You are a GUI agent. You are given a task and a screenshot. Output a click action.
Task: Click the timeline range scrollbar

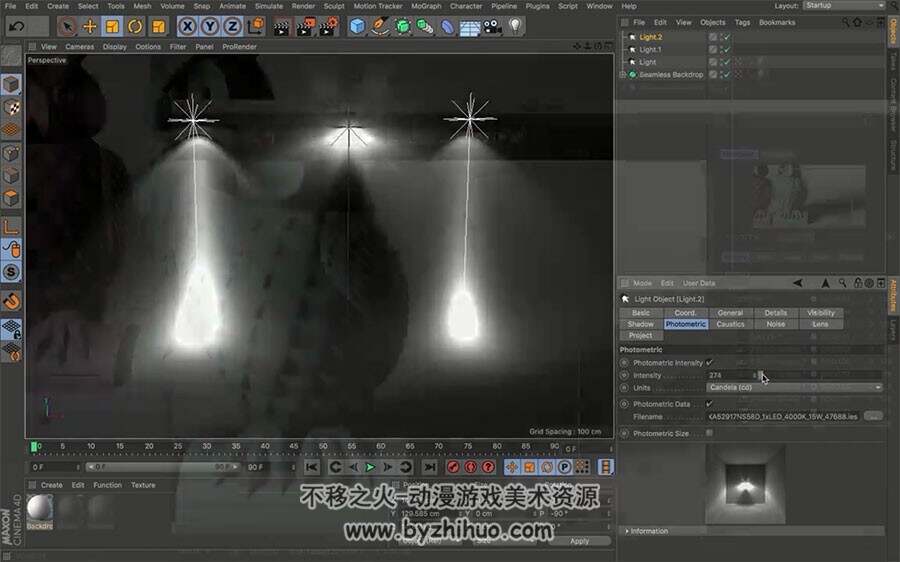click(x=162, y=467)
